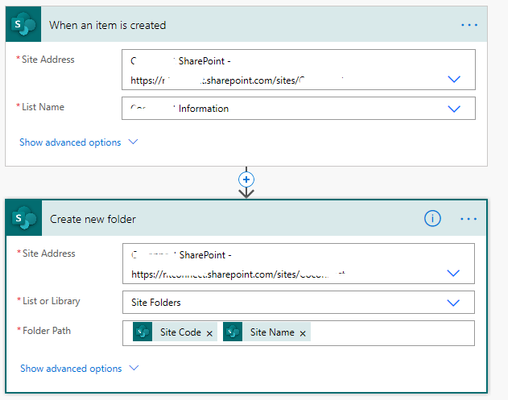Click SharePoint icon on Create new folder card
The height and width of the screenshot is (400, 508).
[x=24, y=218]
